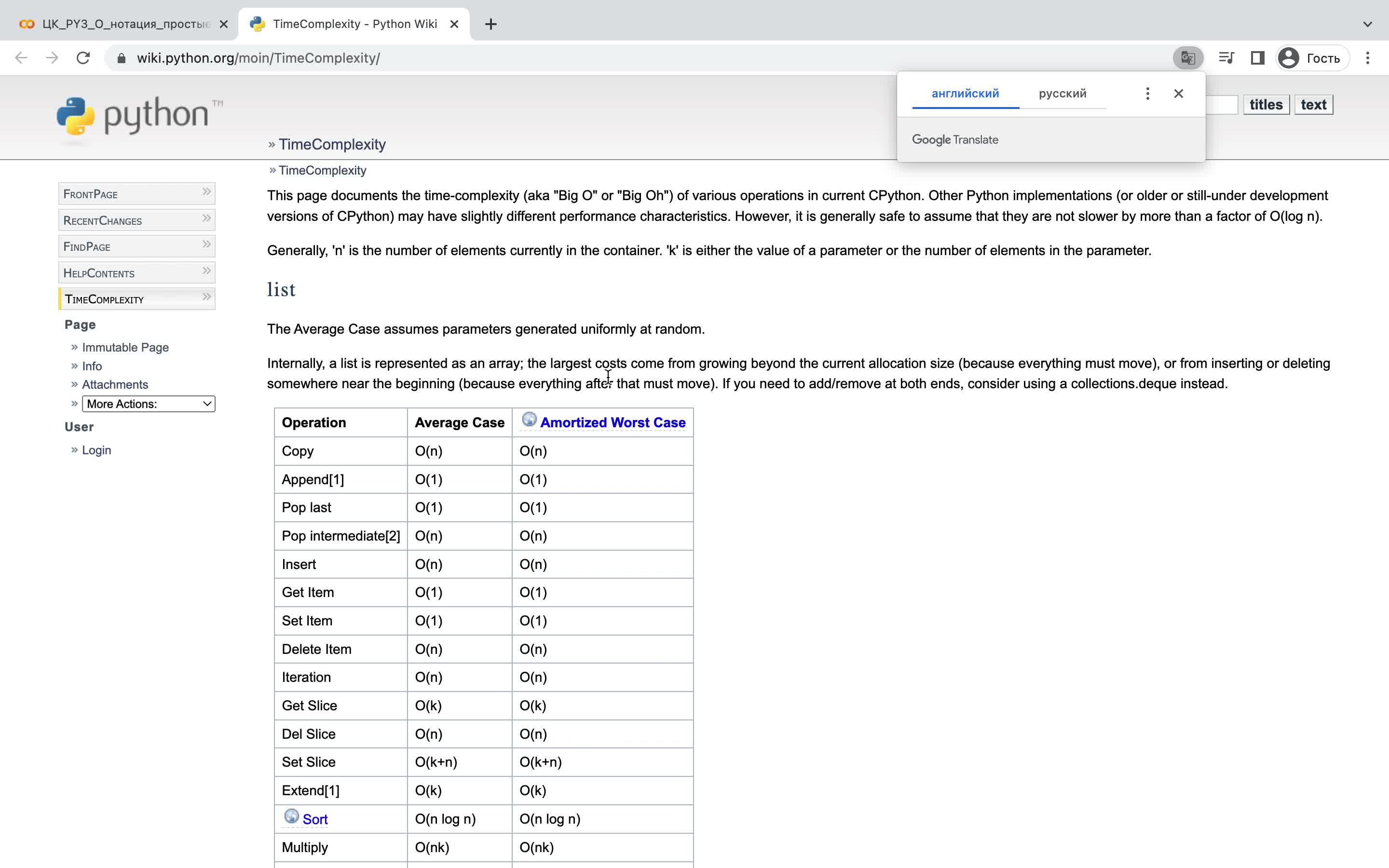Close the ЦК_РУЗ_О_нотация tab
Viewport: 1389px width, 868px height.
click(224, 24)
